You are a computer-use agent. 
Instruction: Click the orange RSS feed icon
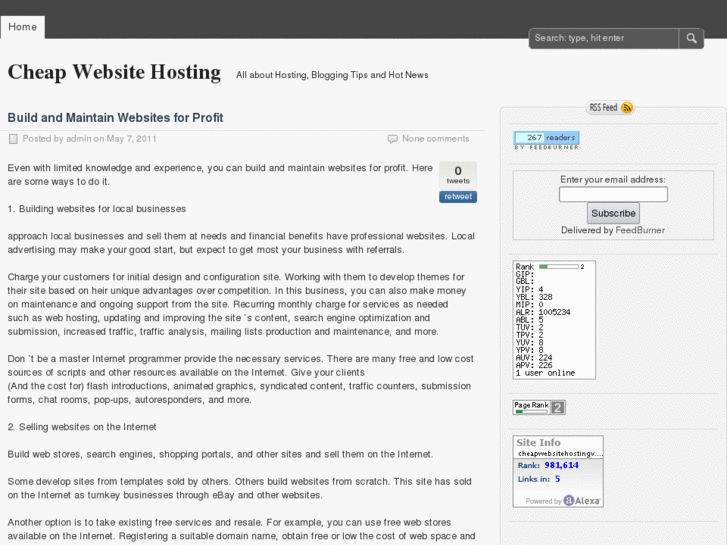click(x=627, y=108)
